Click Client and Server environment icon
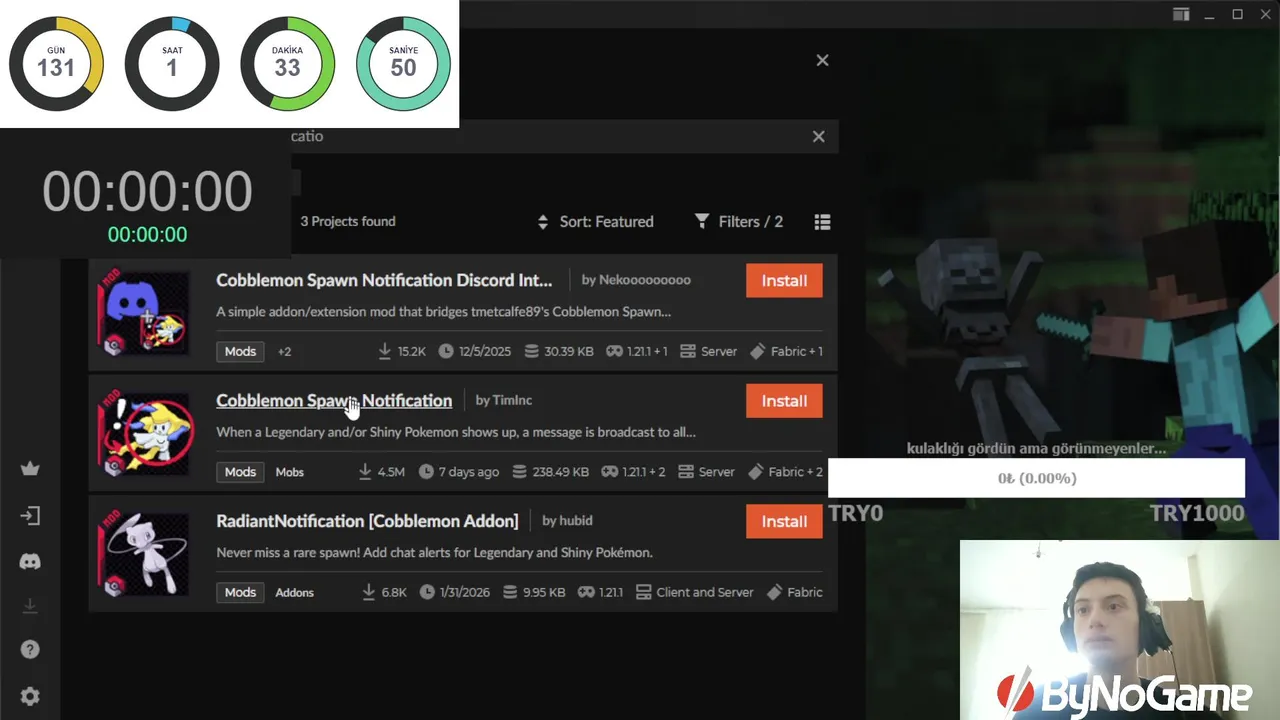This screenshot has width=1280, height=720. point(644,592)
